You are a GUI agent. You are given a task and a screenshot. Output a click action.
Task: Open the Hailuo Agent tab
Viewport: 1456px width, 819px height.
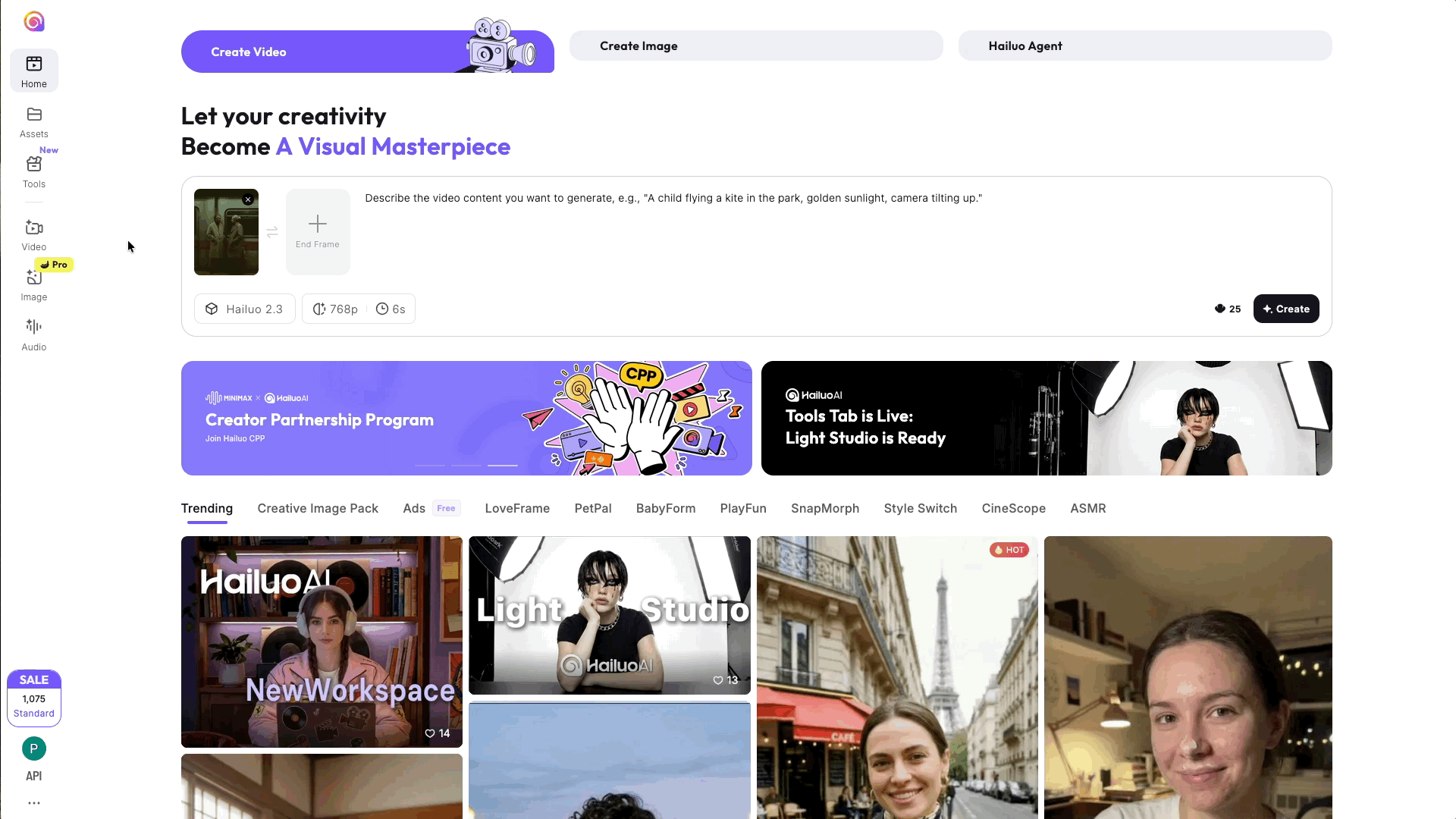(x=1145, y=45)
